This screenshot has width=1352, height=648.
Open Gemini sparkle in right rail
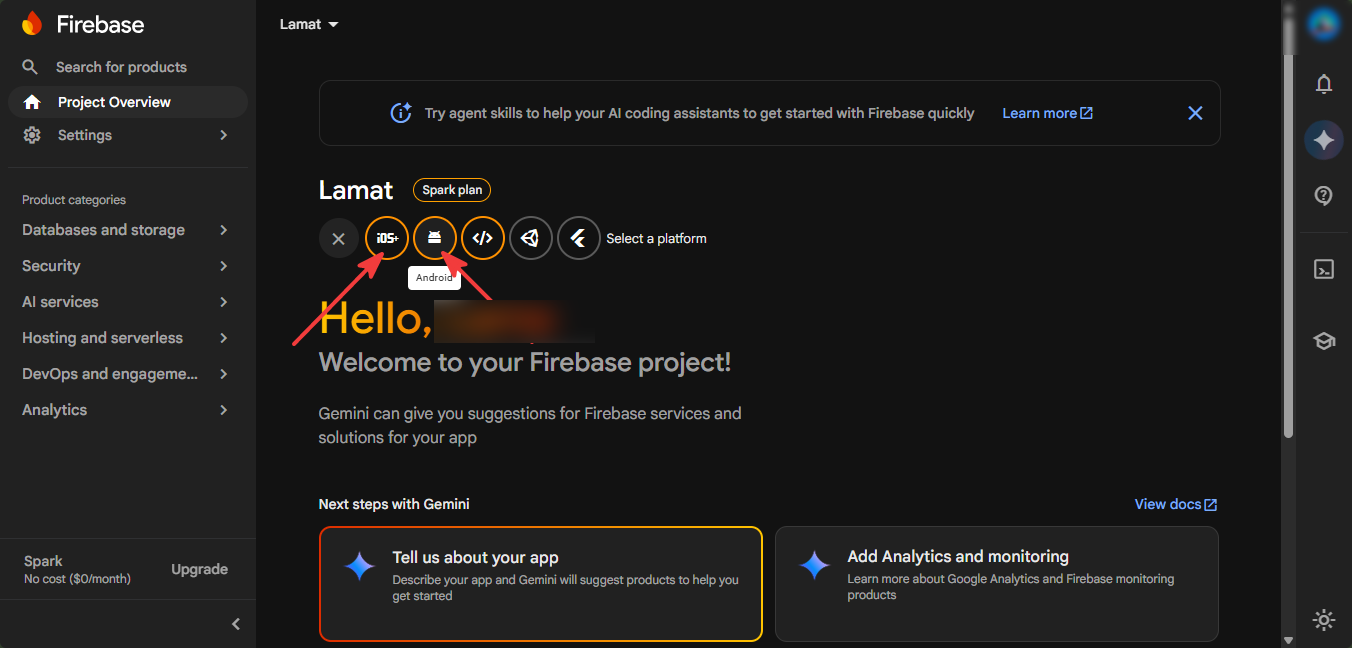pos(1324,140)
